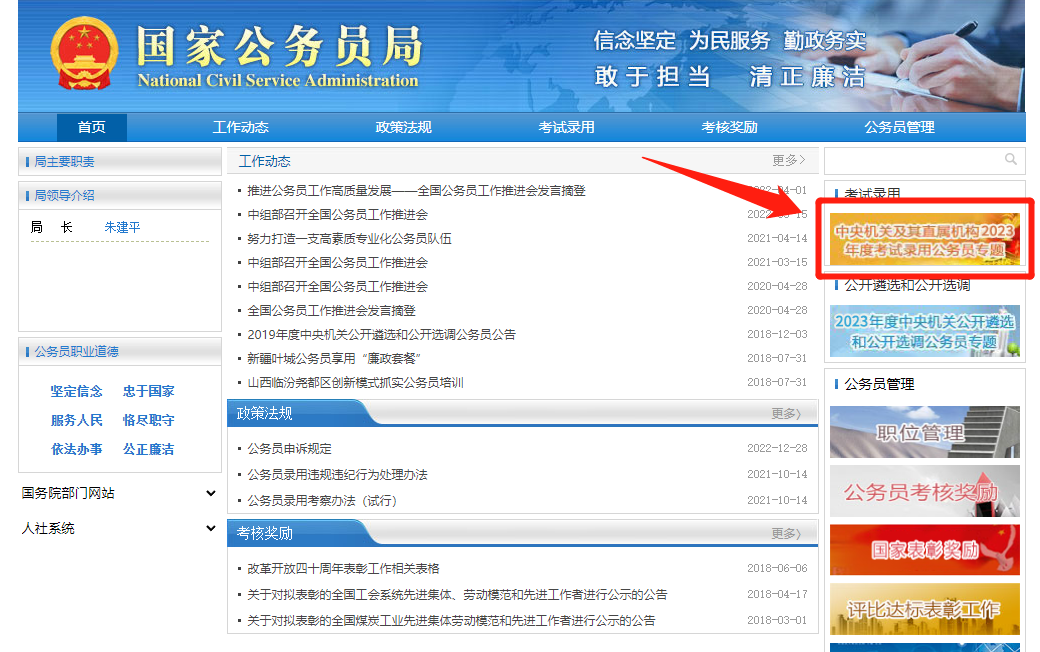Open the 首页 navigation tab
This screenshot has height=652, width=1040.
(92, 127)
